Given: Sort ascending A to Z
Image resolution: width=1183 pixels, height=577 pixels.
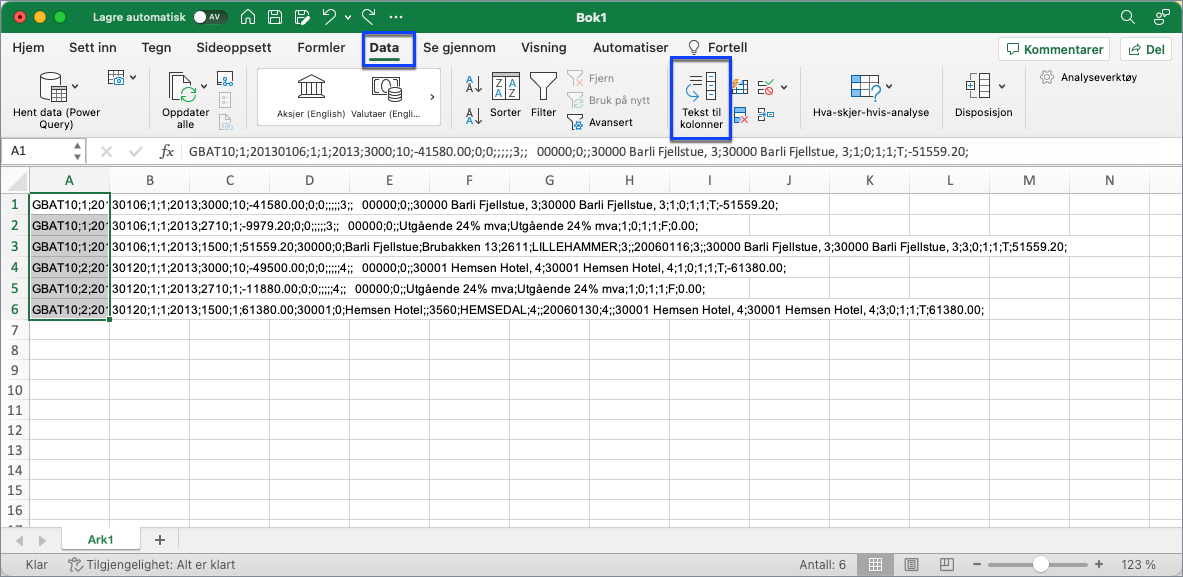Looking at the screenshot, I should [x=474, y=83].
